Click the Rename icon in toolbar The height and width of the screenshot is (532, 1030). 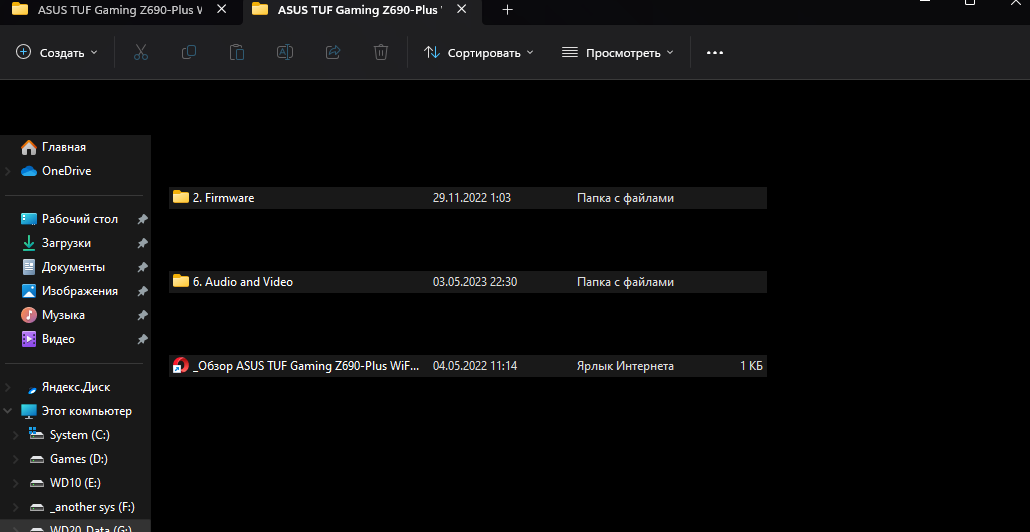[x=284, y=53]
